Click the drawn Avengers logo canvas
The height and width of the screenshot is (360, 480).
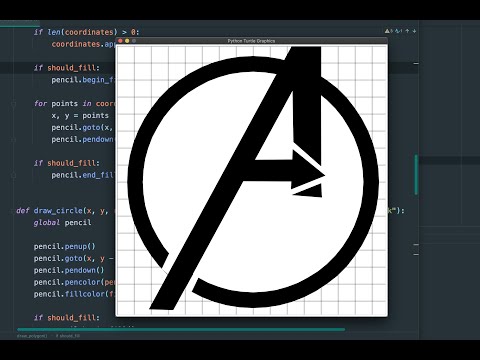pos(252,180)
